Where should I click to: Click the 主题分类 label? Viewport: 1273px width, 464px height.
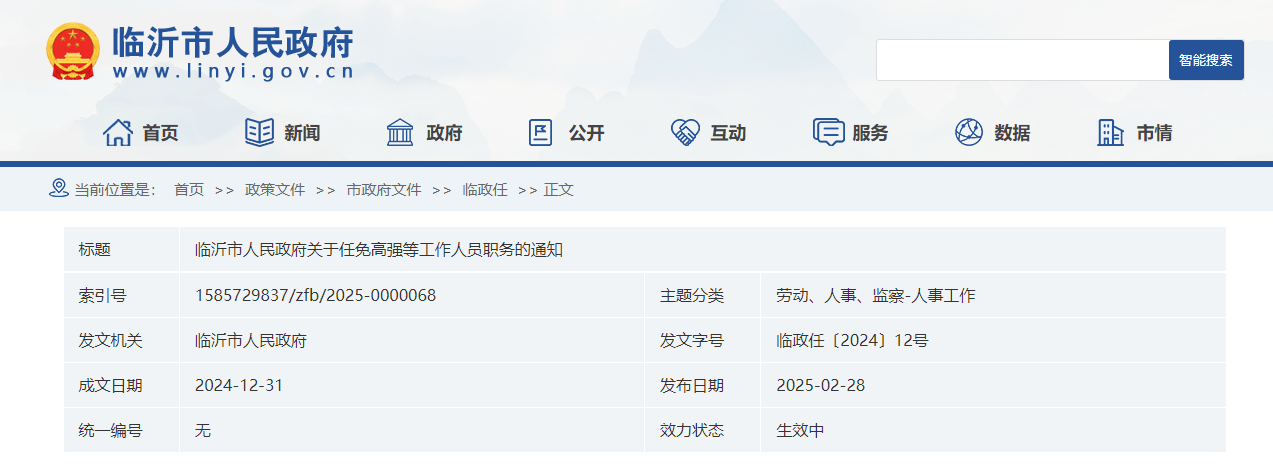pyautogui.click(x=691, y=295)
